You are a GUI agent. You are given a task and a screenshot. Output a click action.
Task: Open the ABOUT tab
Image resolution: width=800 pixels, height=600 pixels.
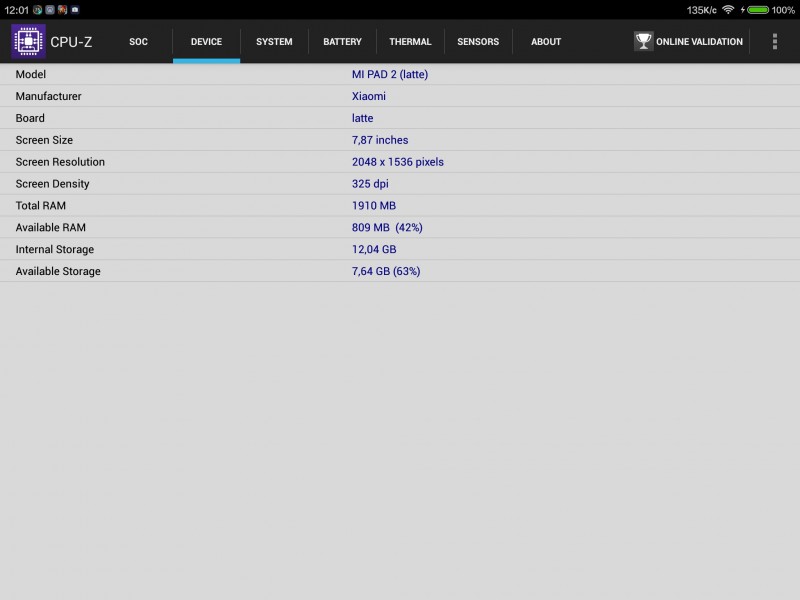point(546,42)
